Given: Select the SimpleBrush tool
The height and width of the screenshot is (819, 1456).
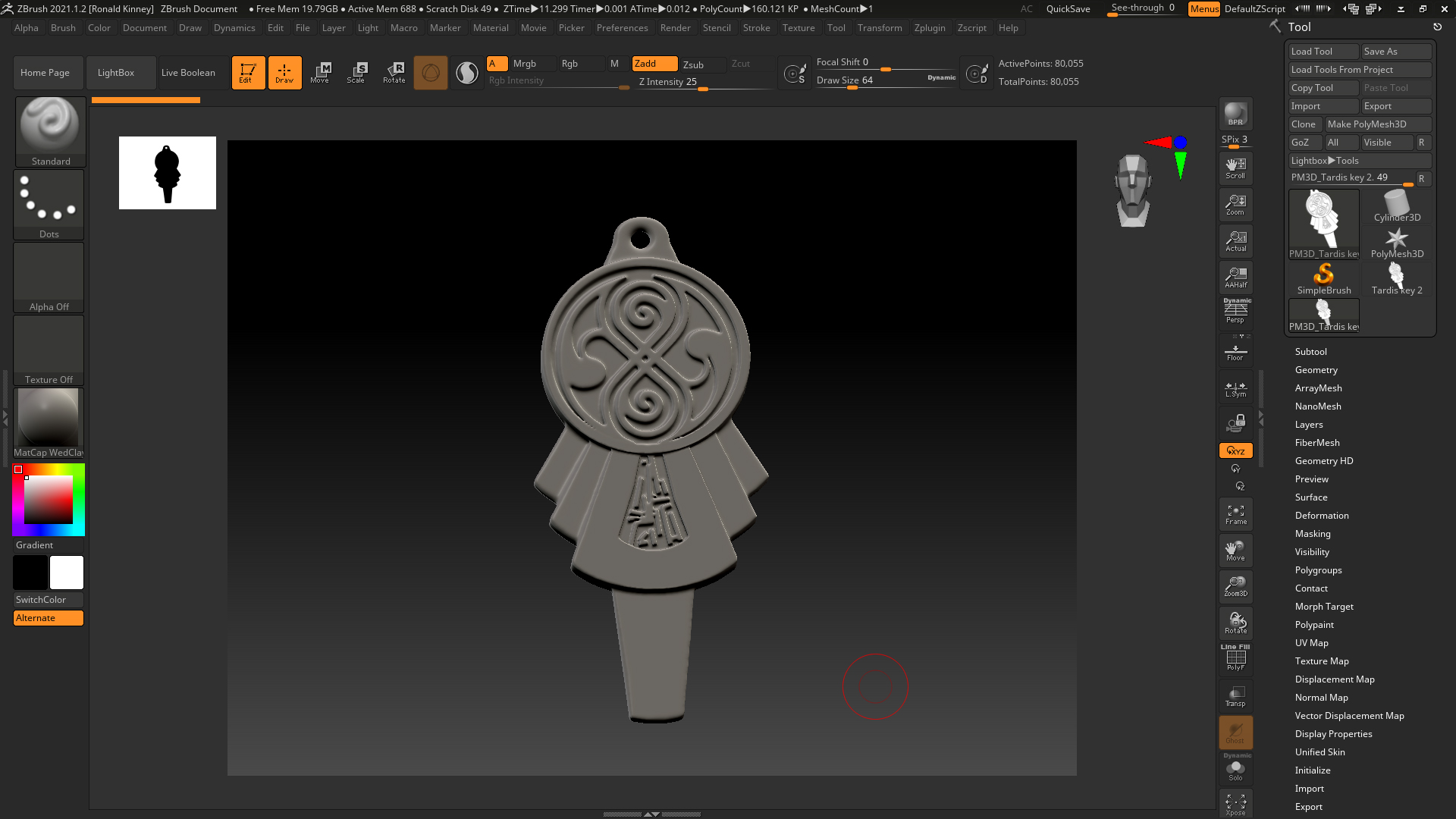Looking at the screenshot, I should click(1323, 279).
